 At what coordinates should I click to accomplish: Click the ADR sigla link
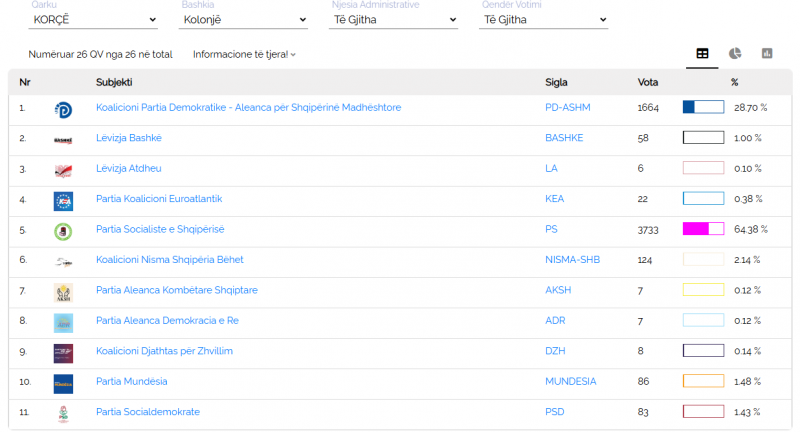[555, 320]
